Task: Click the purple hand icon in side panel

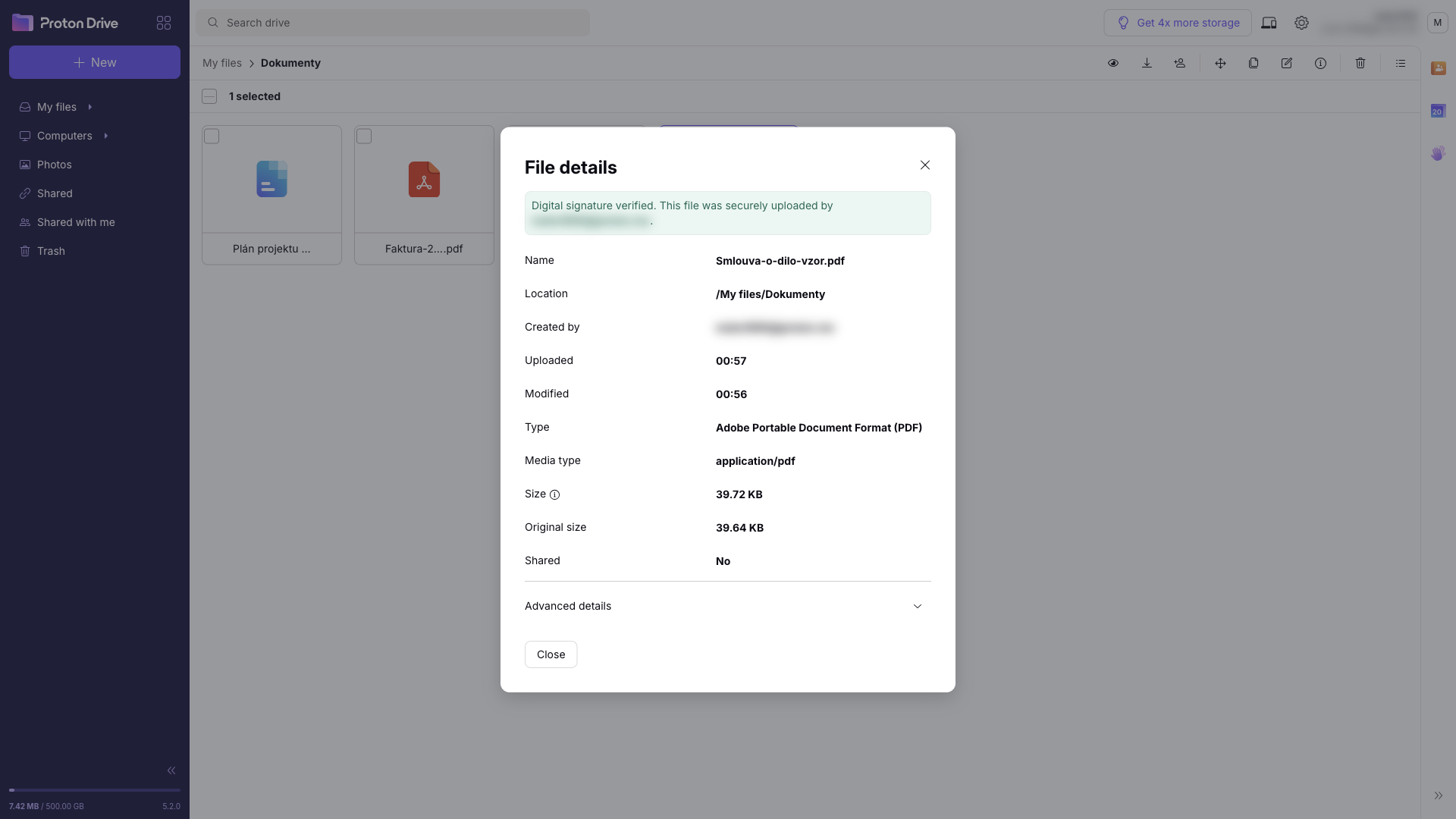Action: 1439,153
